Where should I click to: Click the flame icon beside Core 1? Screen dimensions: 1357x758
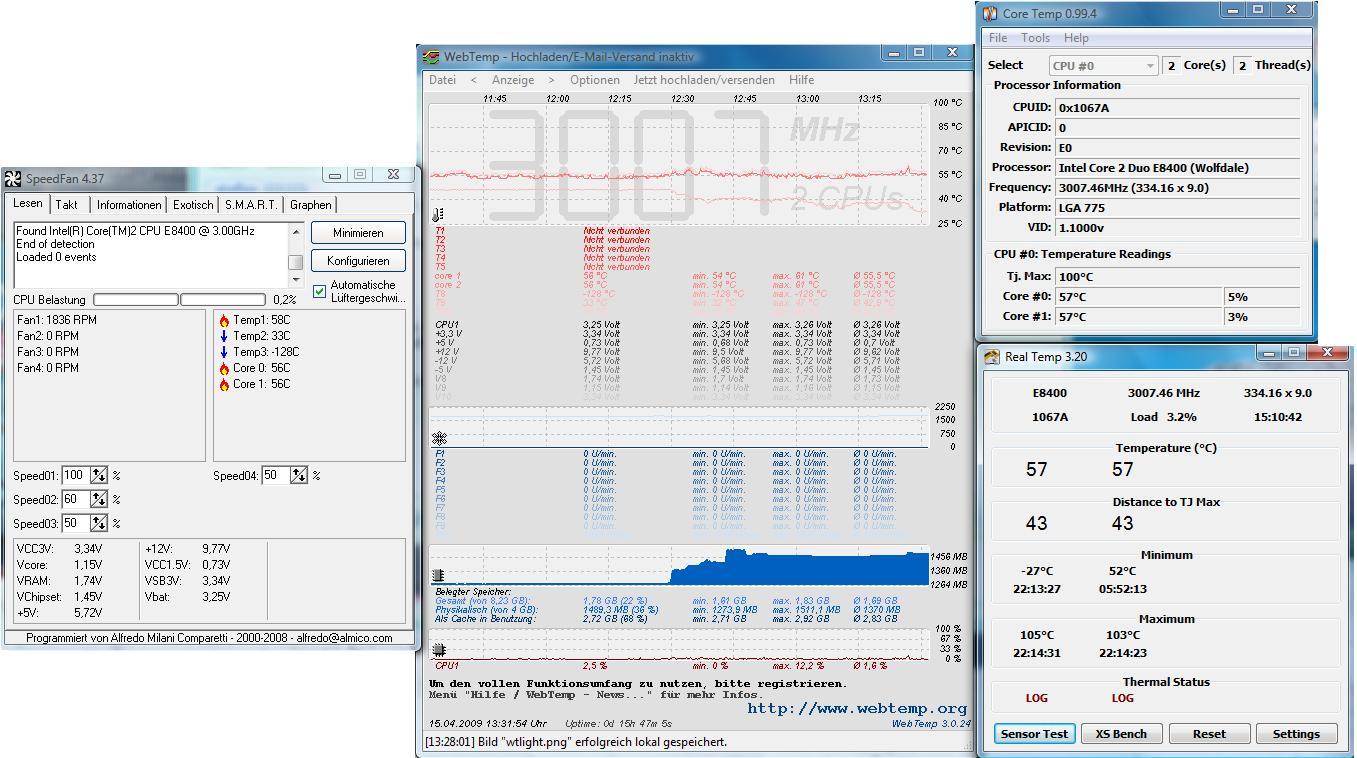pos(224,384)
